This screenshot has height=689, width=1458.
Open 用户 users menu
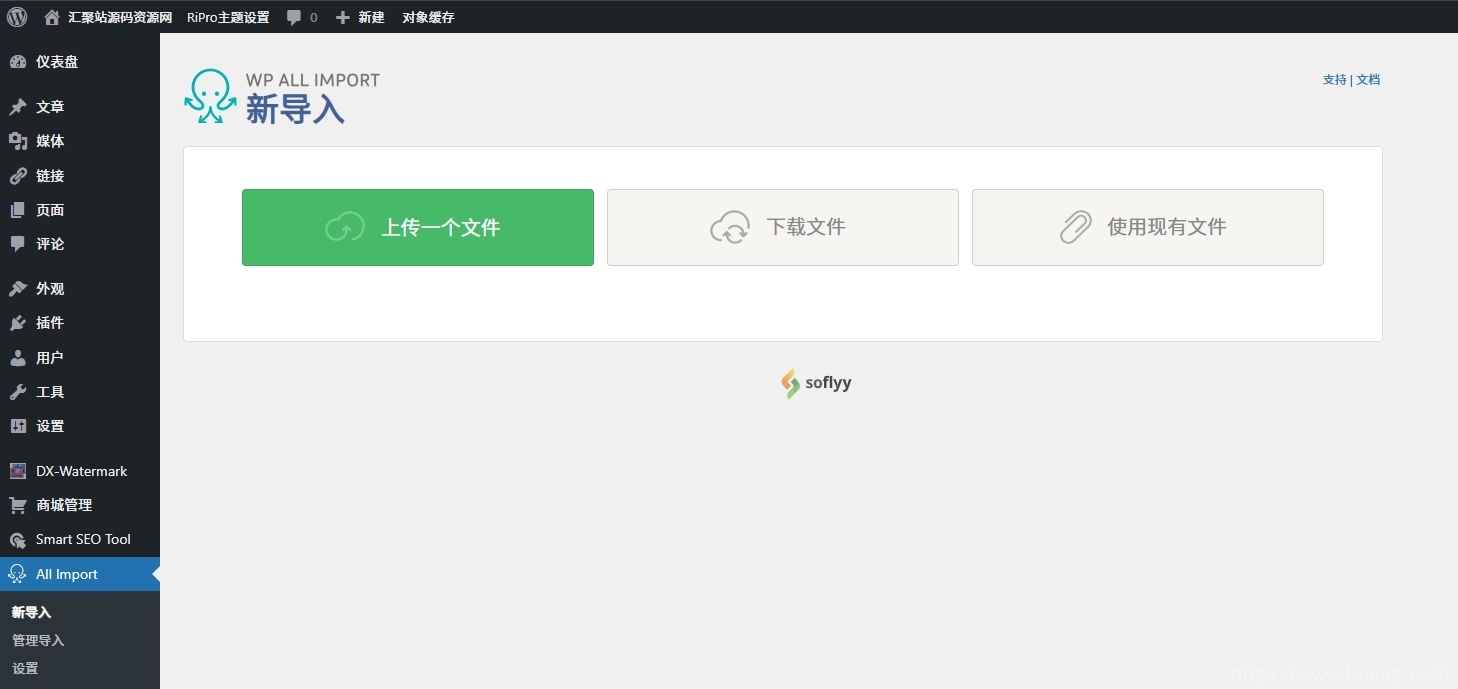pyautogui.click(x=80, y=357)
